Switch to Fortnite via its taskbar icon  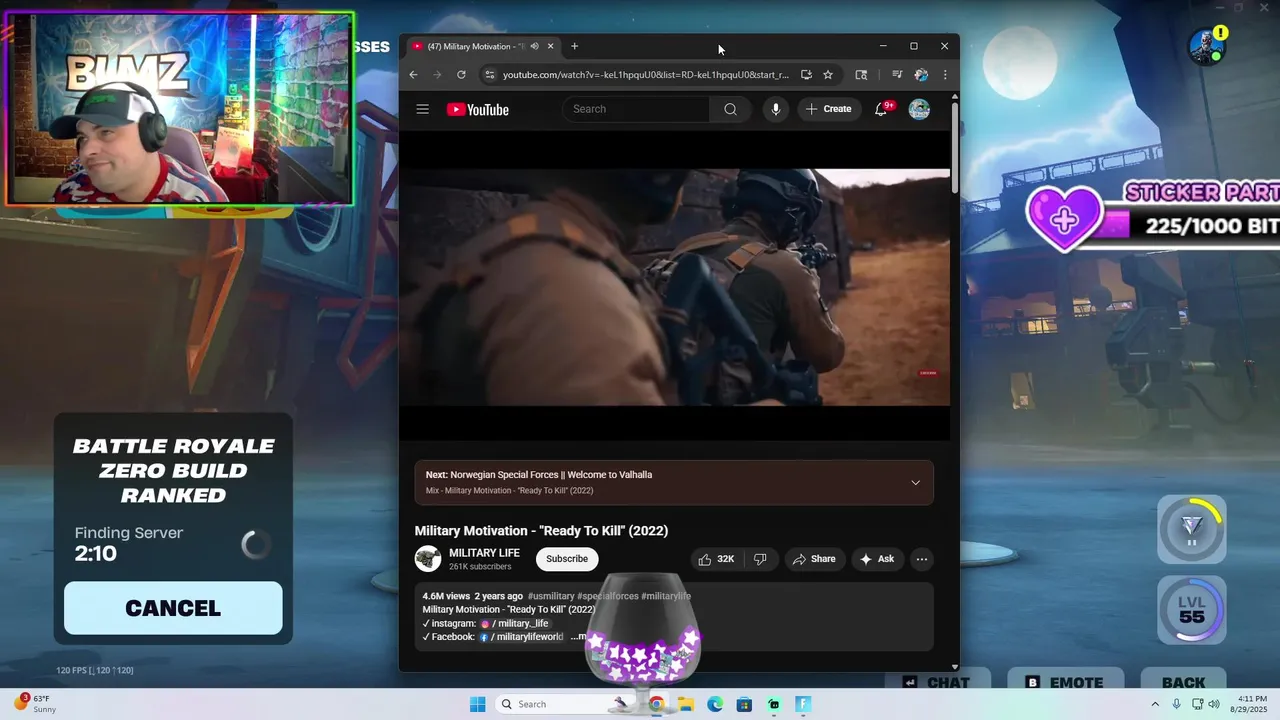[x=803, y=704]
